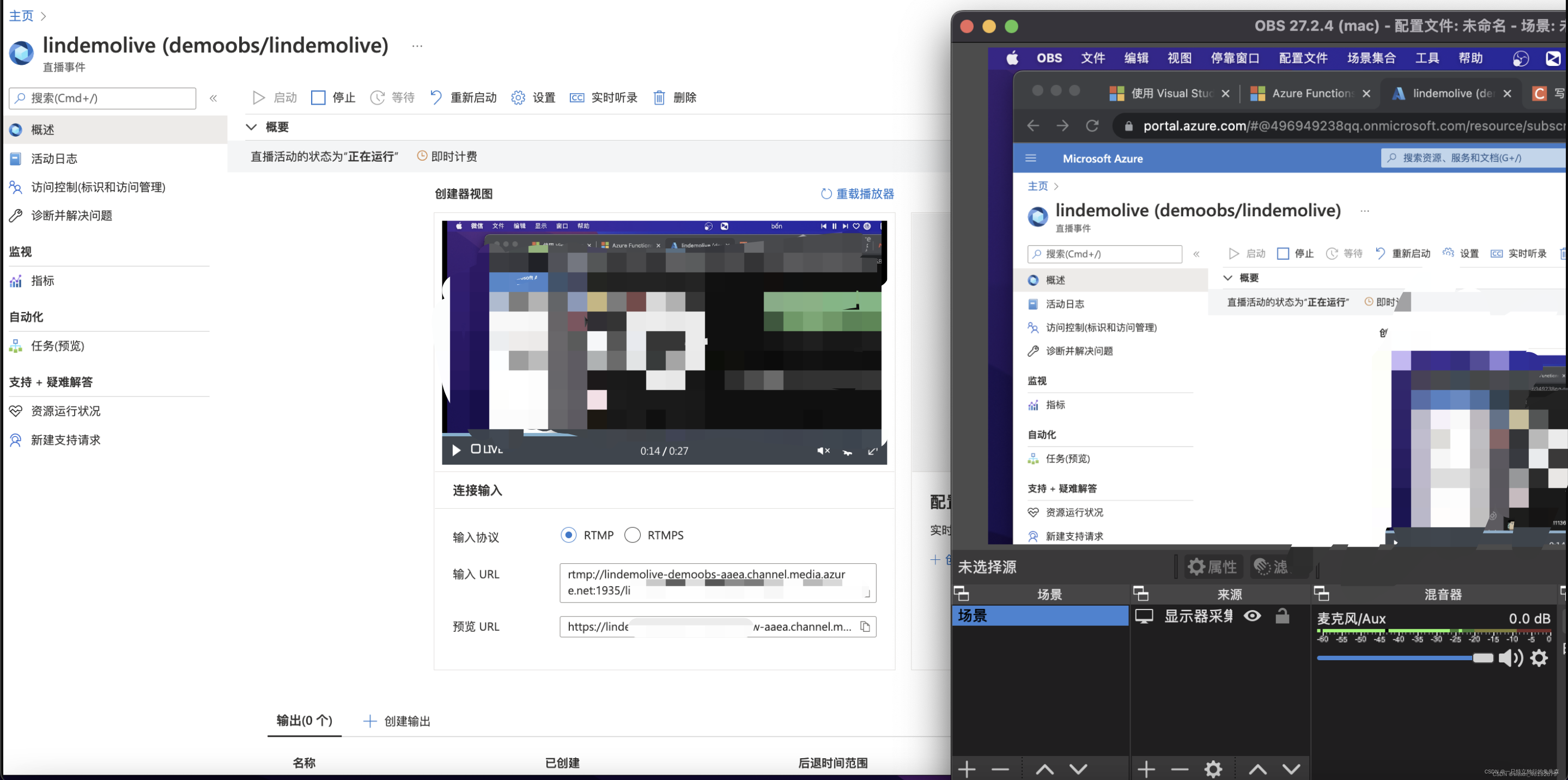Open the 工具 menu in OBS
The image size is (1568, 780).
pos(1427,58)
